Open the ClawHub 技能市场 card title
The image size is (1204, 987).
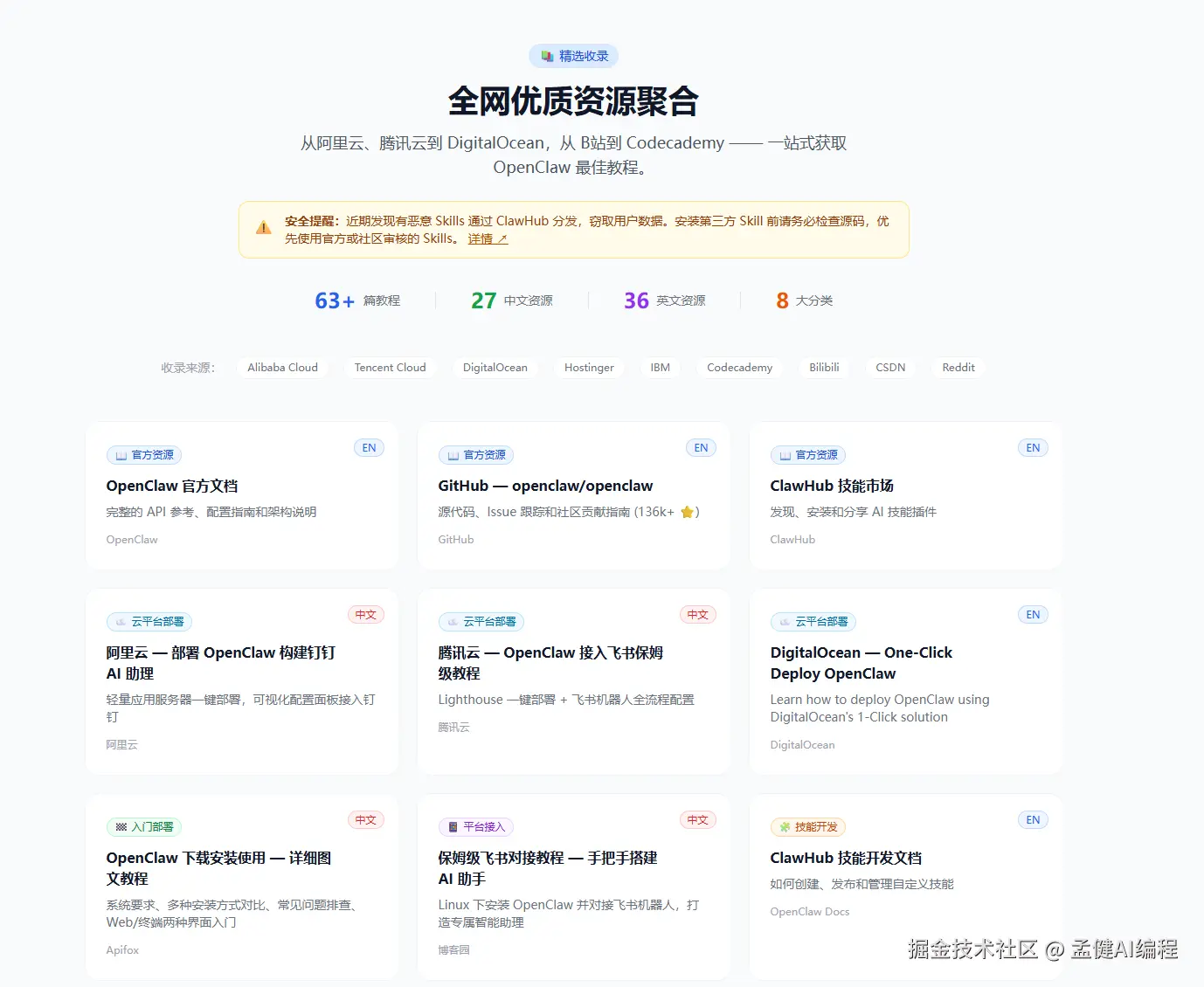(832, 486)
